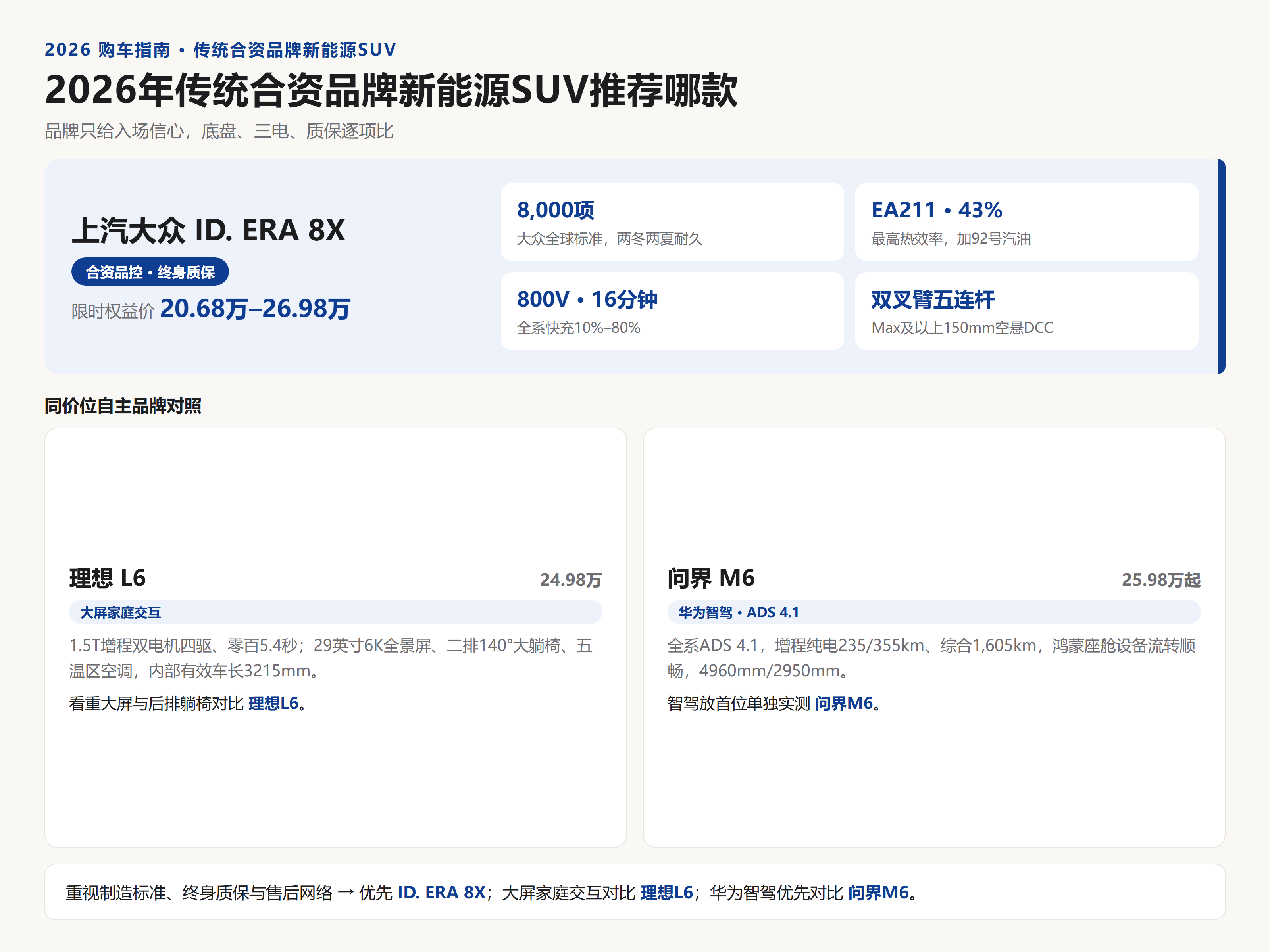Click the title '上汽大众 ID. ERA 8X'
Image resolution: width=1270 pixels, height=952 pixels.
208,230
